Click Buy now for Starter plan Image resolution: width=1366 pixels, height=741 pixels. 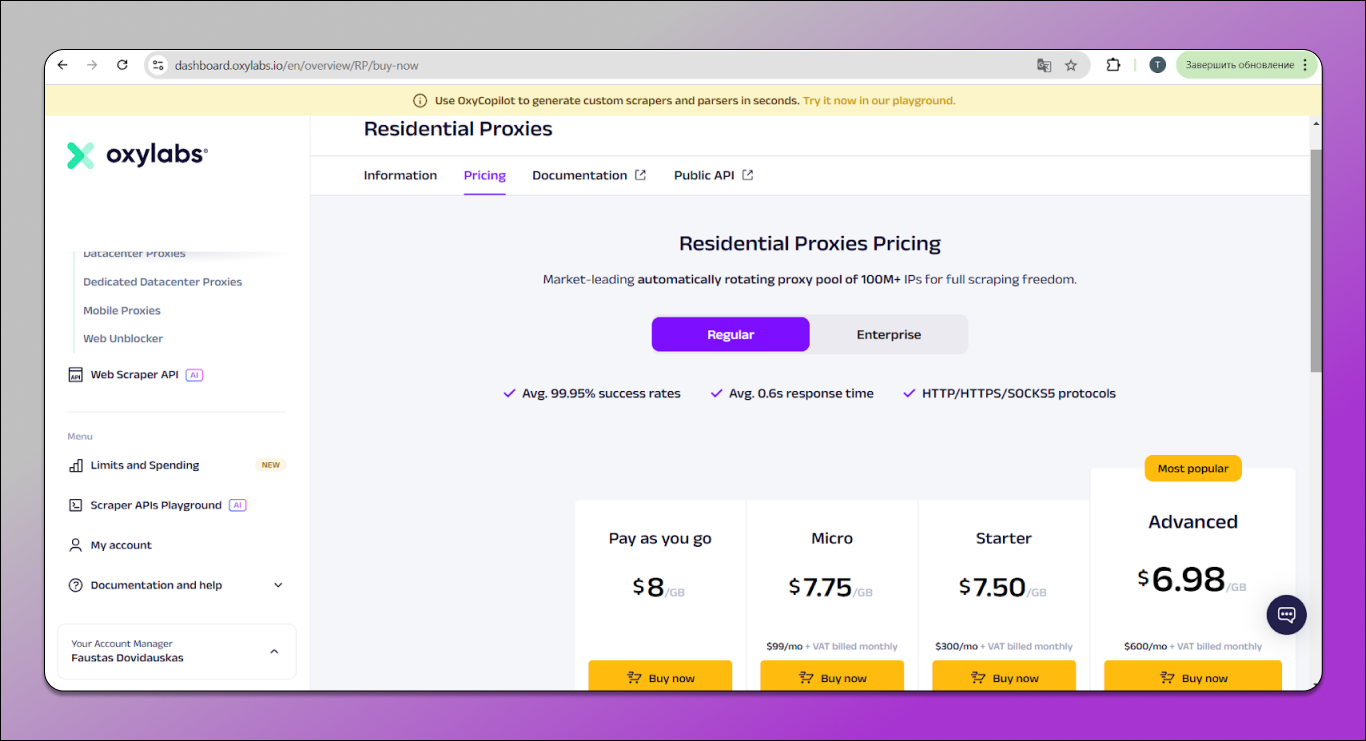(x=1004, y=676)
